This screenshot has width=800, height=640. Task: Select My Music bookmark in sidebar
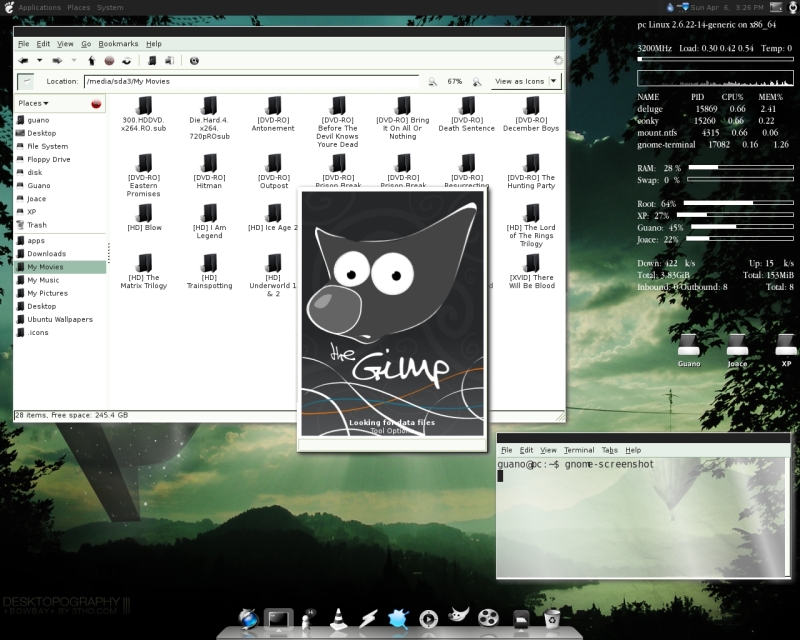click(60, 280)
